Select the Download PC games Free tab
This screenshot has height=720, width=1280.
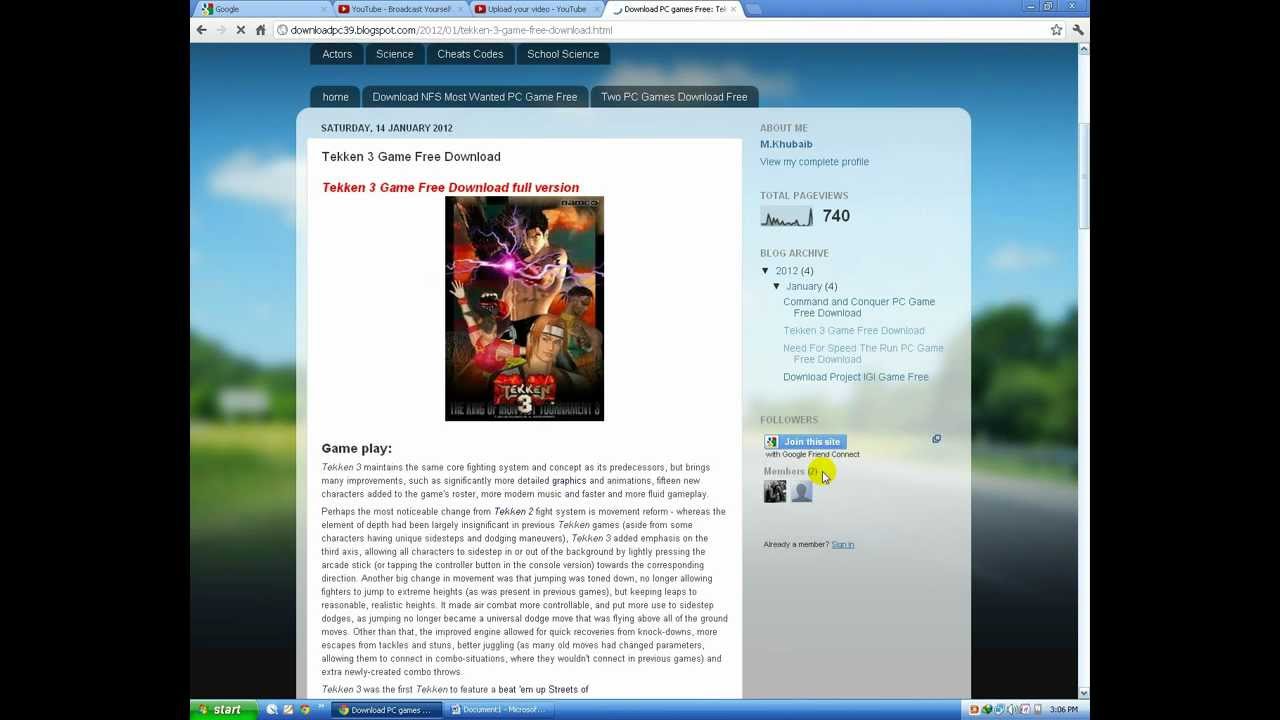point(672,9)
